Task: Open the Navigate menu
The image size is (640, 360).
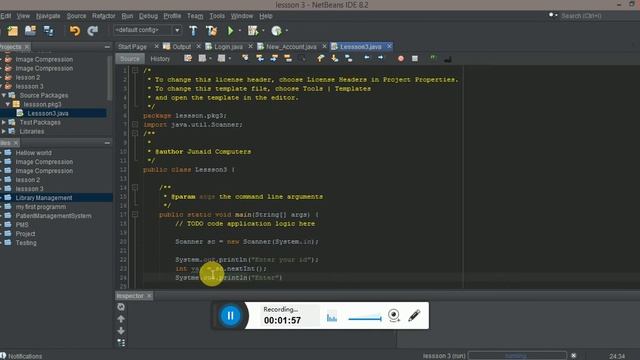Action: tap(48, 16)
